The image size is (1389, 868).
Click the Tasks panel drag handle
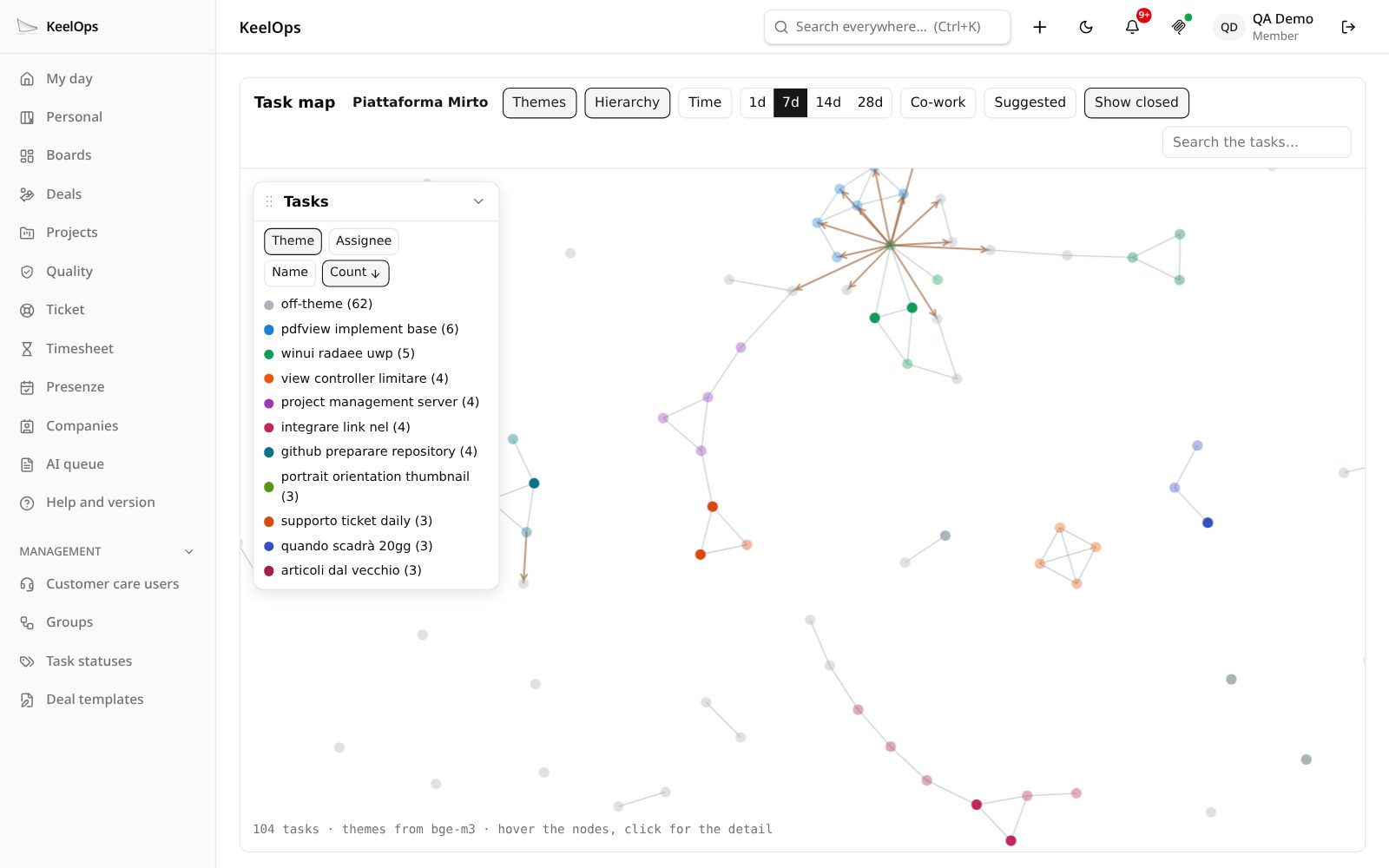(x=269, y=201)
